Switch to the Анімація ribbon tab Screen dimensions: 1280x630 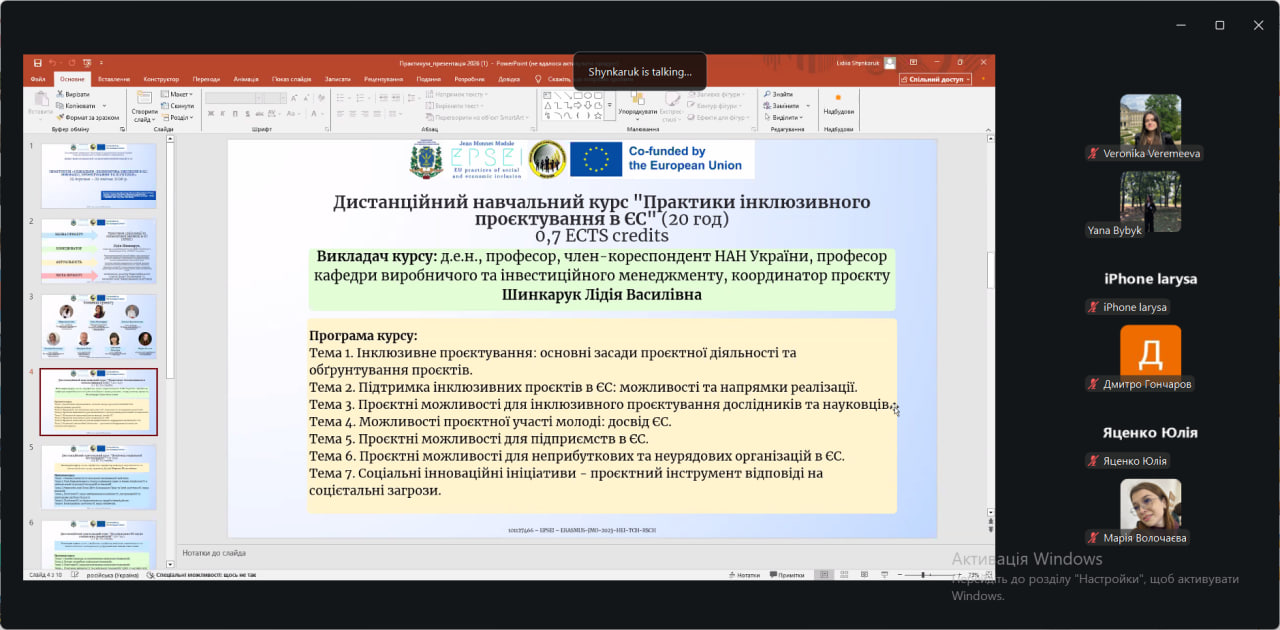pos(246,79)
